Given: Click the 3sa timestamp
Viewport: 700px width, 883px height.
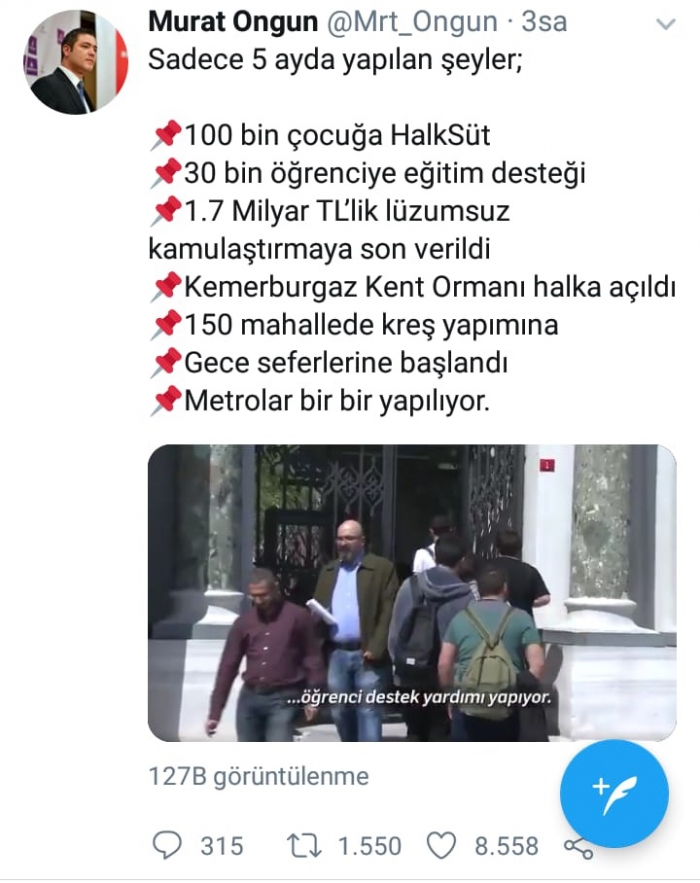Looking at the screenshot, I should tap(543, 22).
